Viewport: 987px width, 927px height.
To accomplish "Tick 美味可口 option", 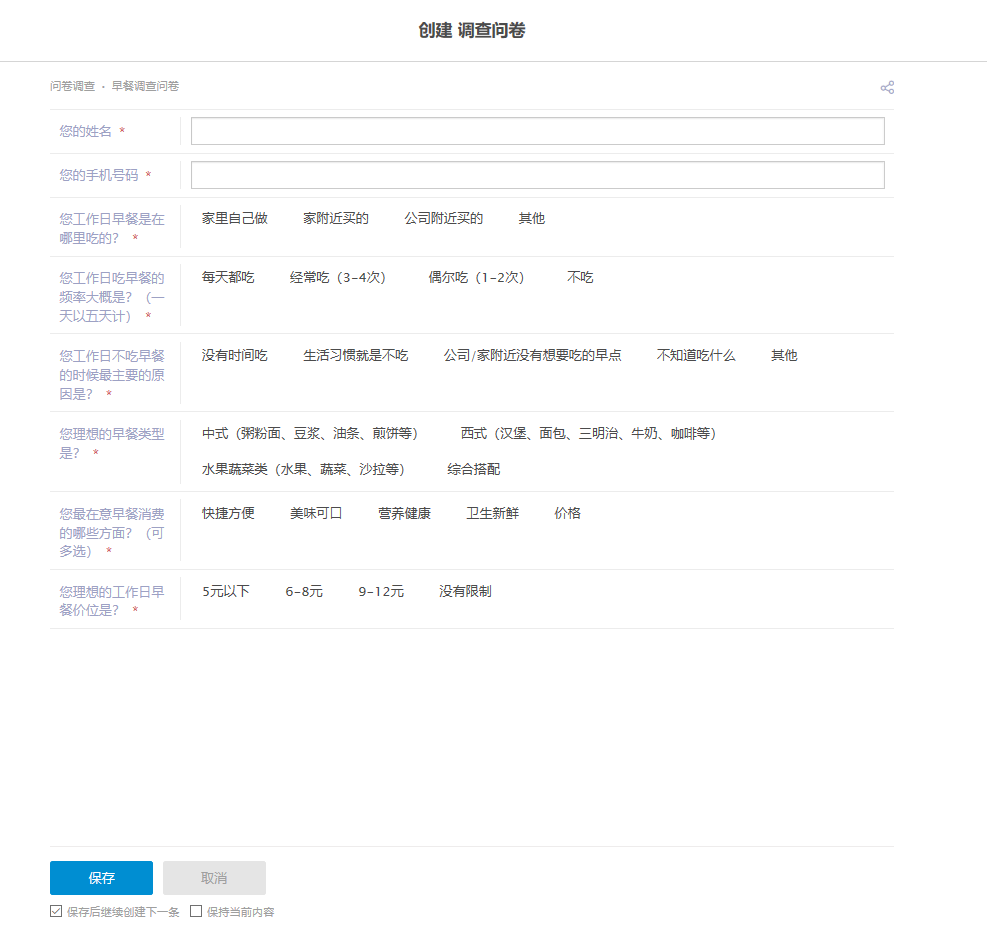I will coord(316,514).
